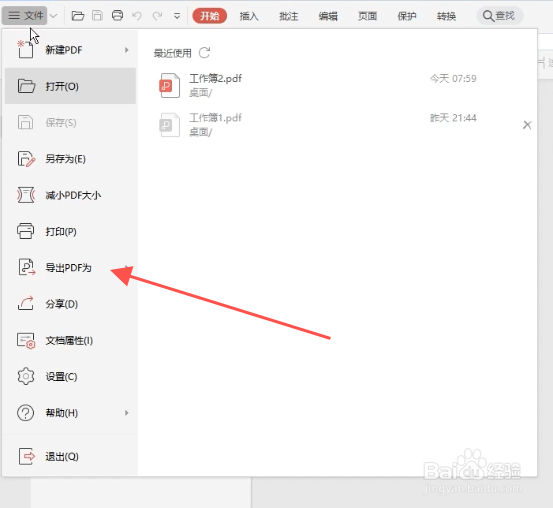This screenshot has height=508, width=553.
Task: Click the 打开 folder icon in menu
Action: [26, 86]
